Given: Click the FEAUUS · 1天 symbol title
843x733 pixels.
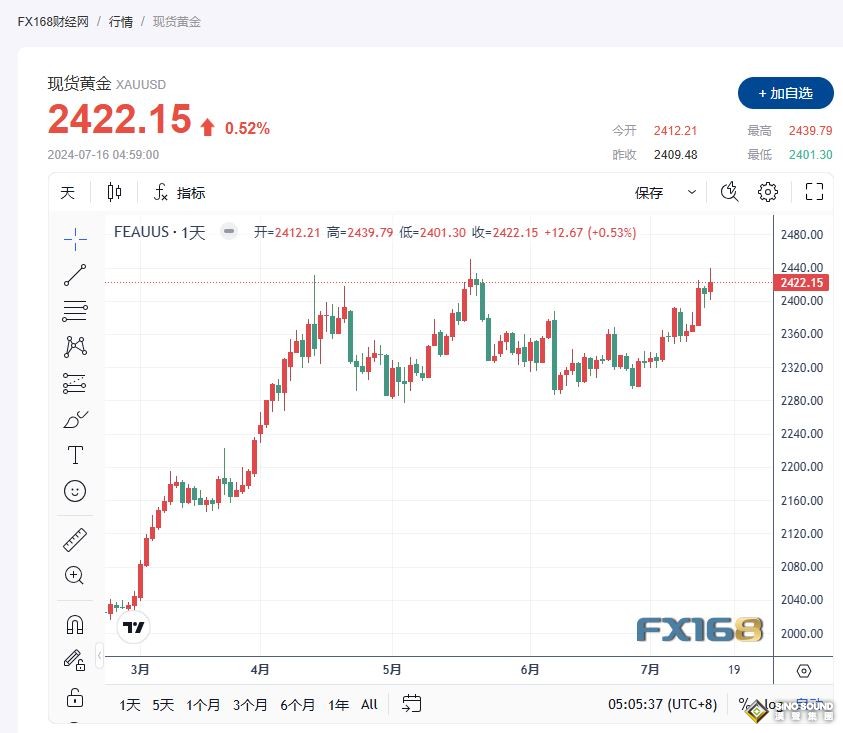Looking at the screenshot, I should [160, 232].
